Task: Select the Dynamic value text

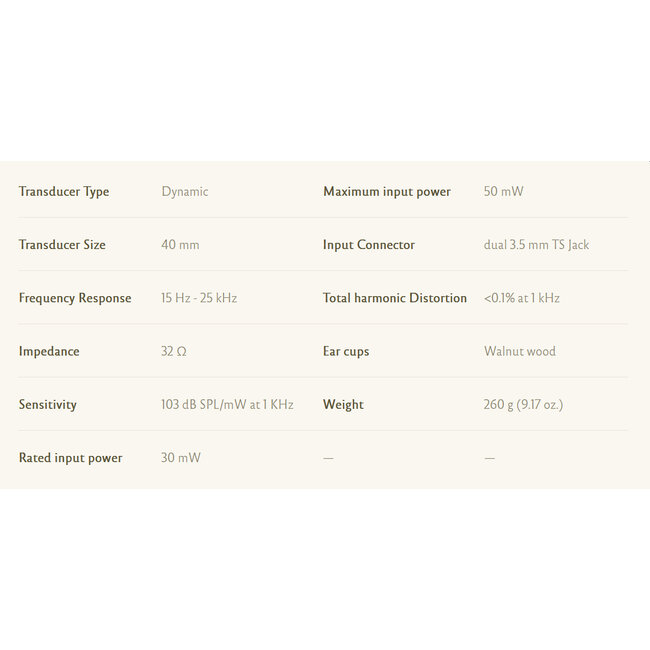Action: pyautogui.click(x=185, y=192)
